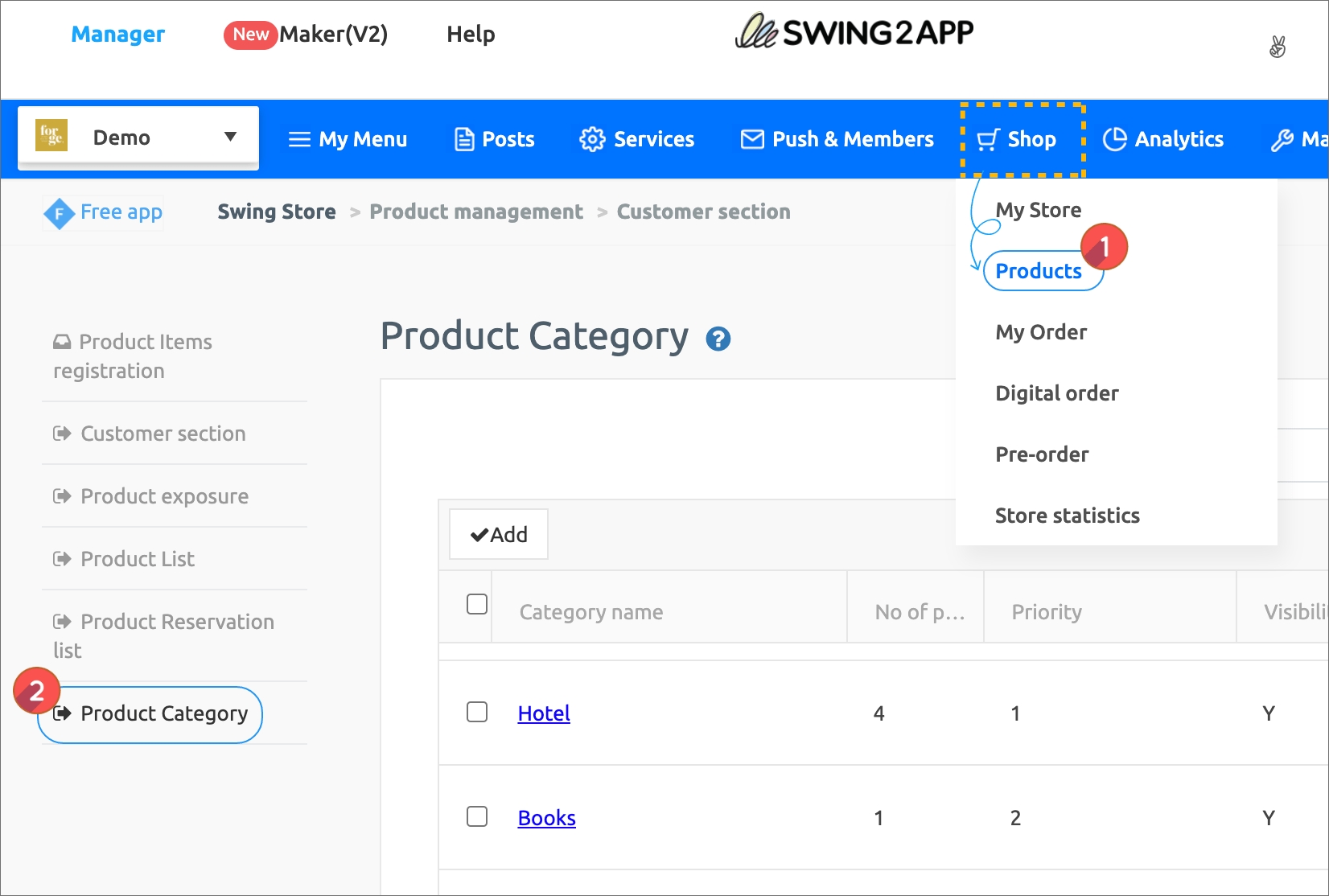Viewport: 1329px width, 896px height.
Task: Click the Services gear icon
Action: coord(592,139)
